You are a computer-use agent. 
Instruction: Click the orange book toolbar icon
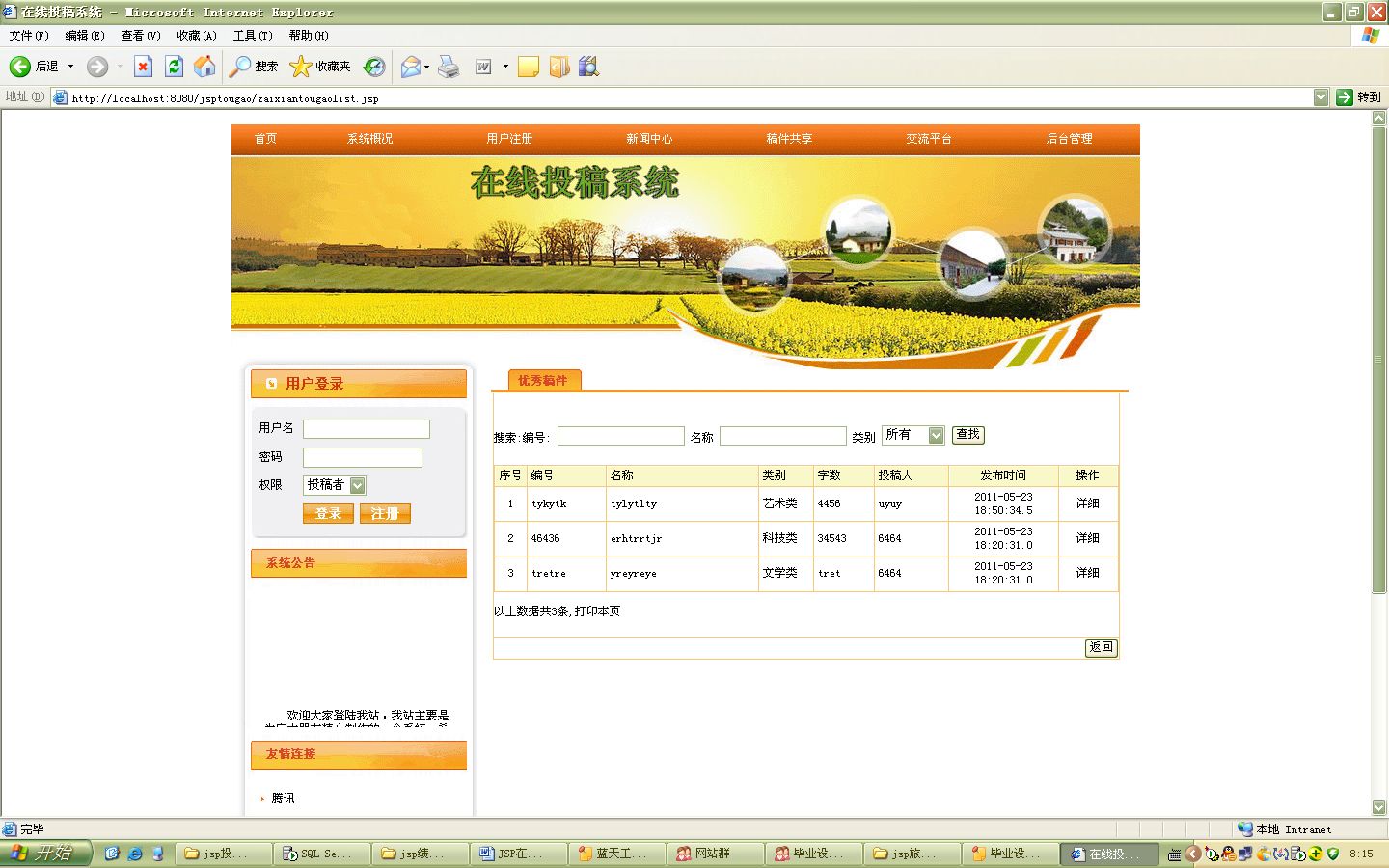coord(559,67)
